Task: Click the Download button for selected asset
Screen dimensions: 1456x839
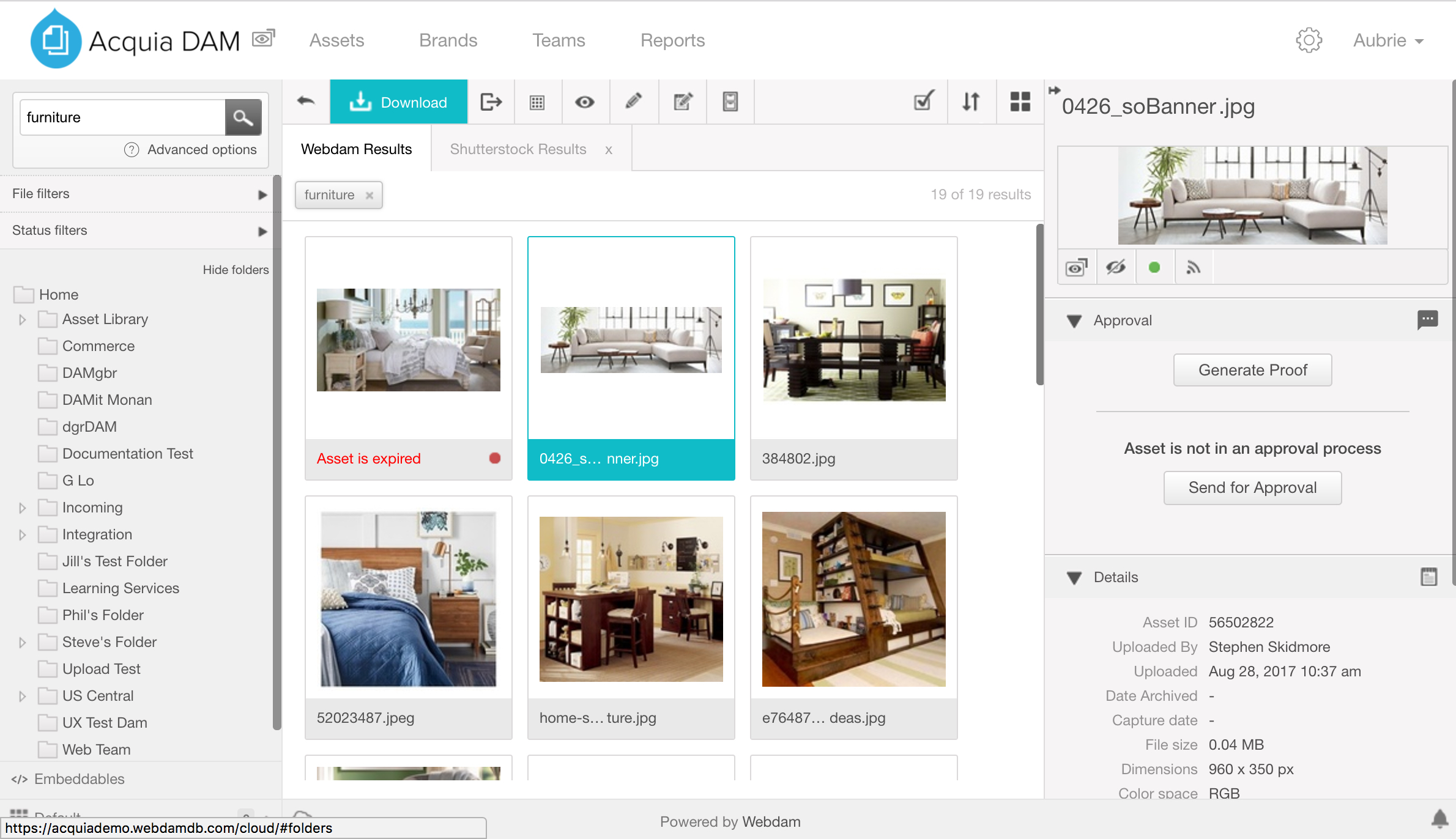Action: (x=398, y=101)
